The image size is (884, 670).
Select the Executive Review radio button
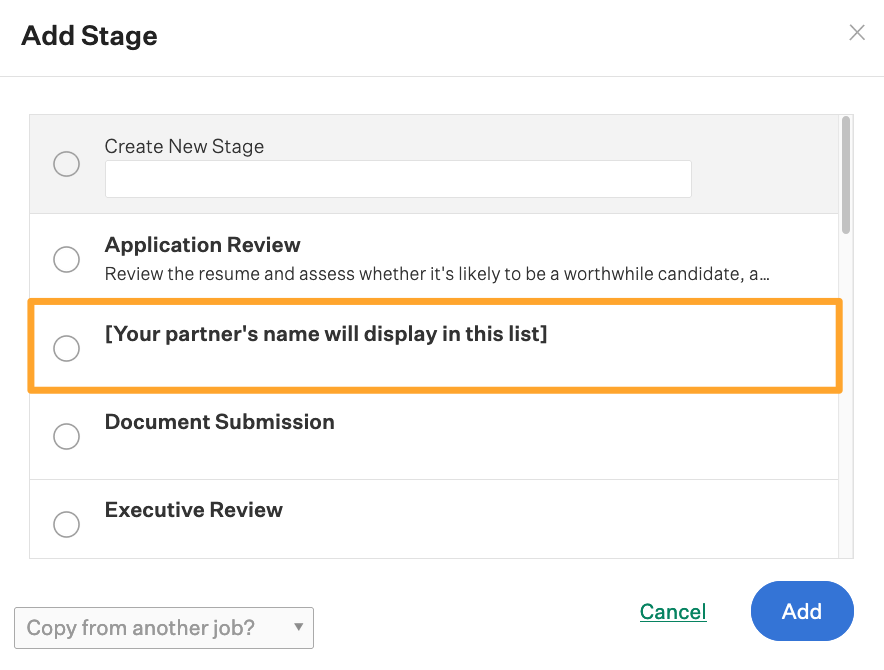pyautogui.click(x=66, y=523)
